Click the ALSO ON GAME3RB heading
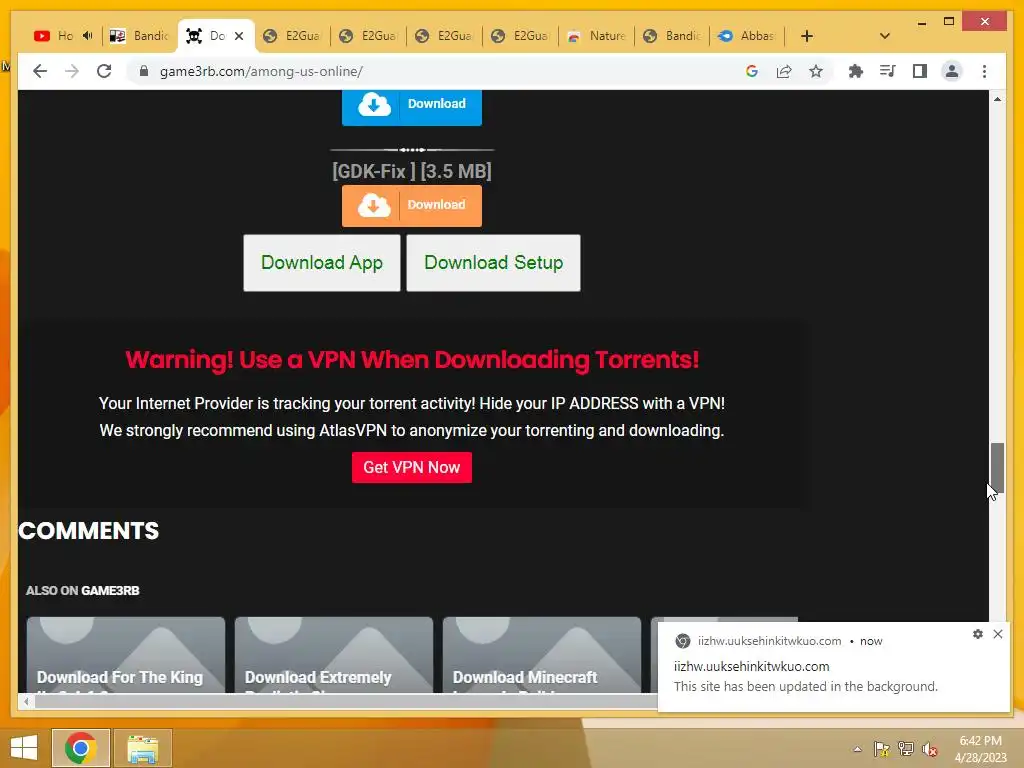This screenshot has width=1024, height=768. [x=82, y=590]
